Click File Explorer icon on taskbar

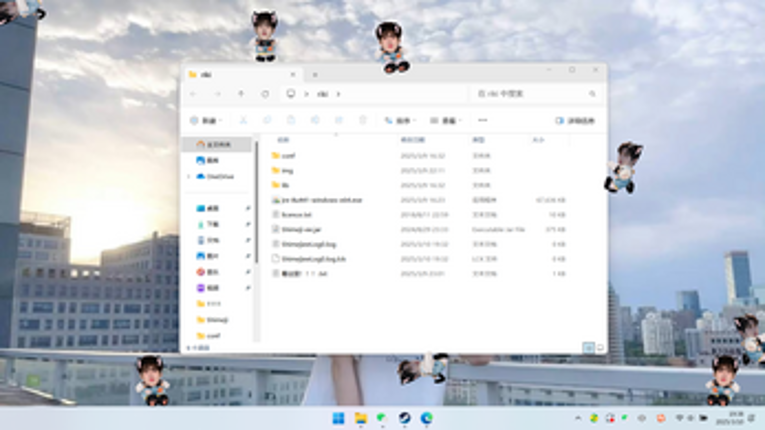(361, 418)
